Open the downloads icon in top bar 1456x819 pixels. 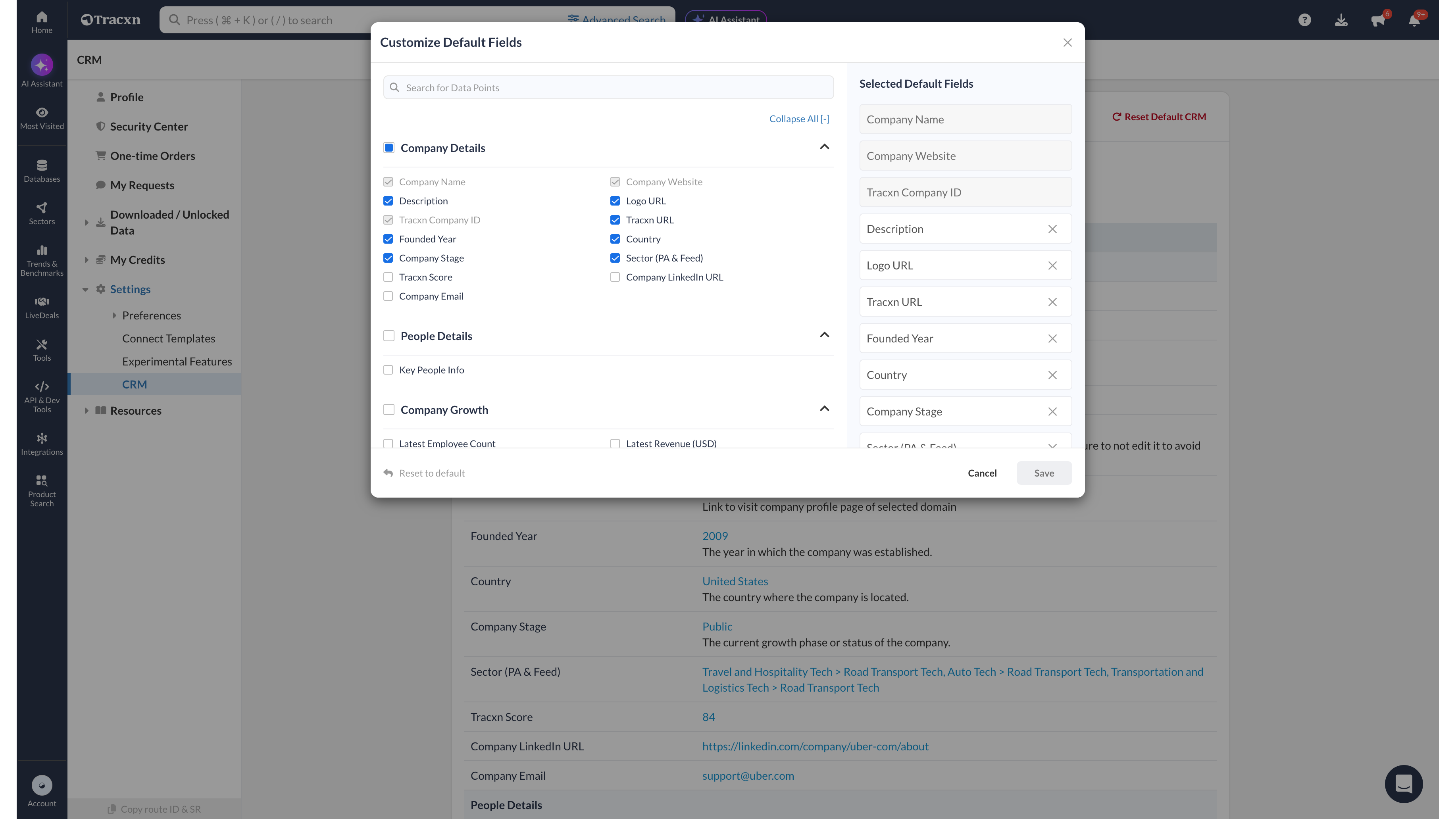point(1341,20)
